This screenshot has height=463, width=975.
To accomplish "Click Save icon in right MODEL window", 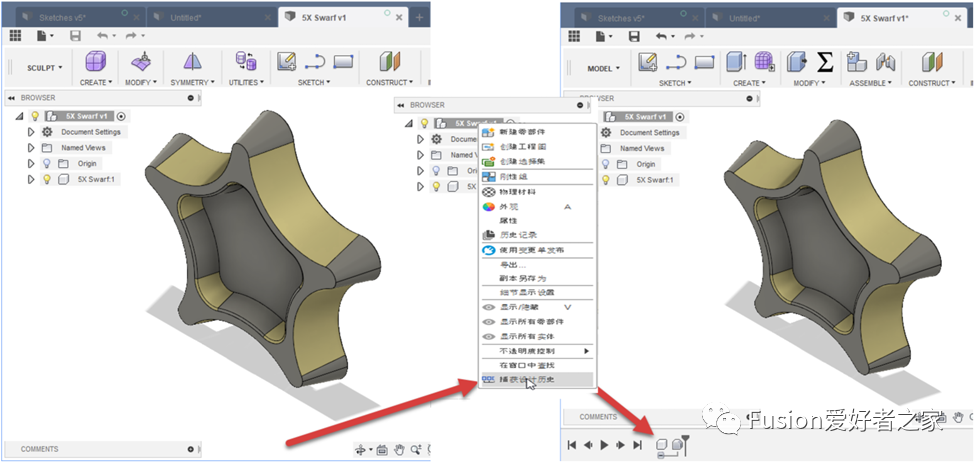I will point(634,37).
